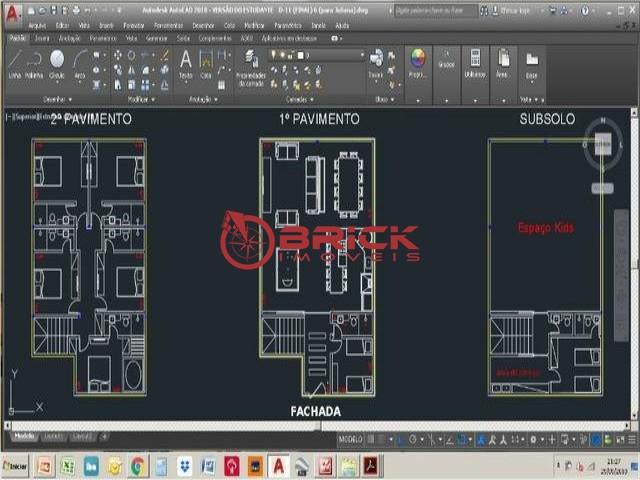Switch to the Gerenciar ribbon tab
Screen dimensions: 640x480
[x=157, y=38]
